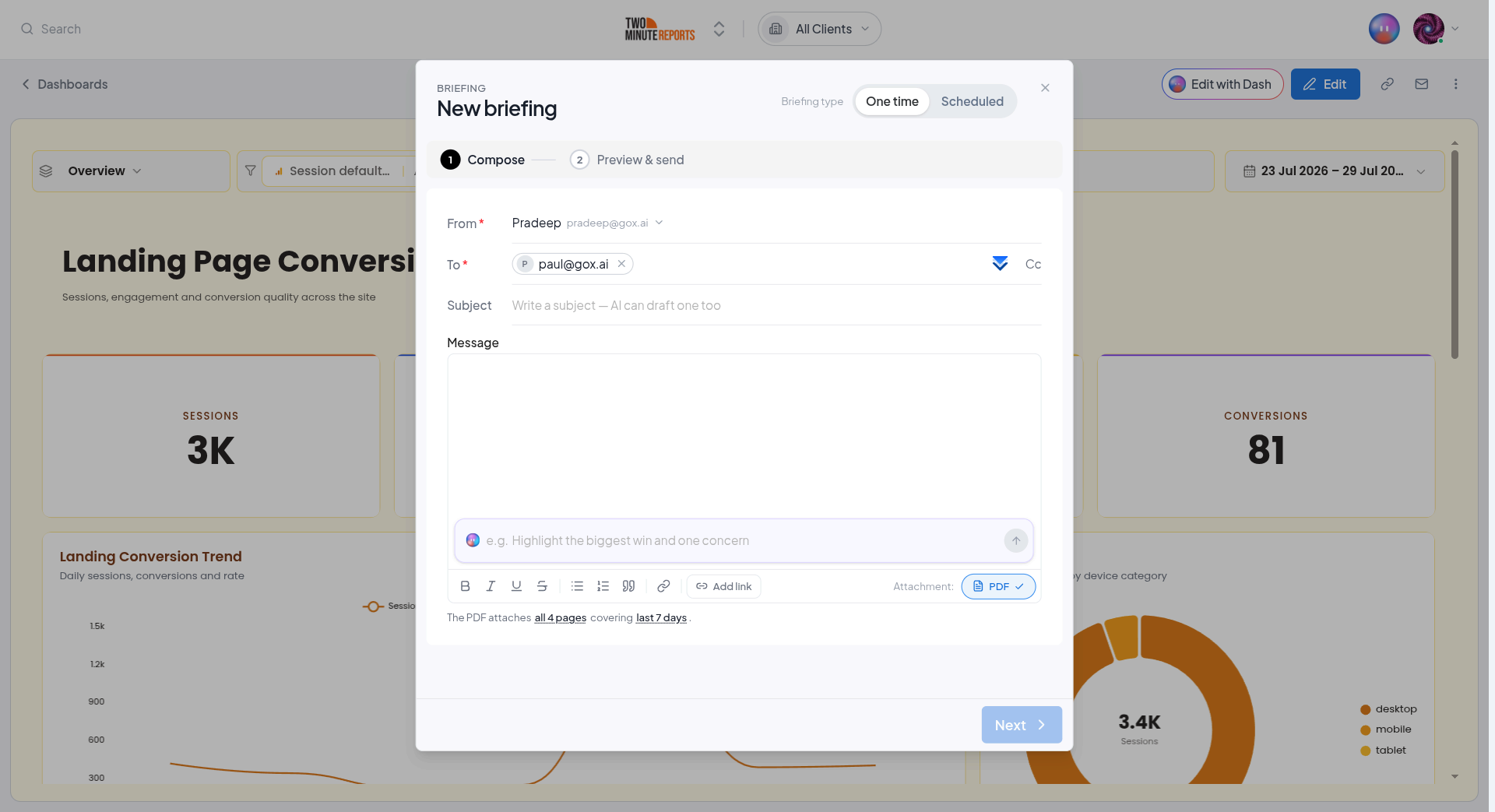Expand the From sender dropdown

tap(659, 223)
